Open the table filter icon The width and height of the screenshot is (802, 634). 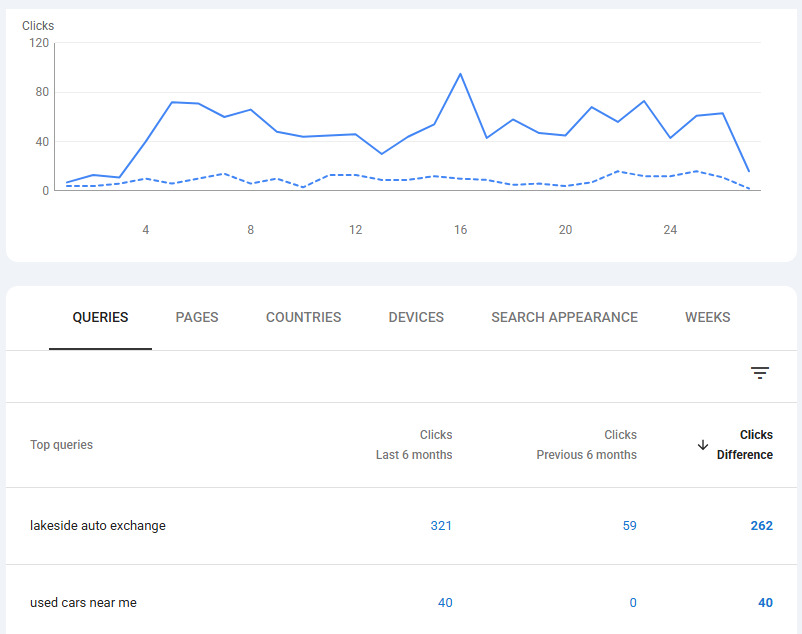(x=760, y=373)
